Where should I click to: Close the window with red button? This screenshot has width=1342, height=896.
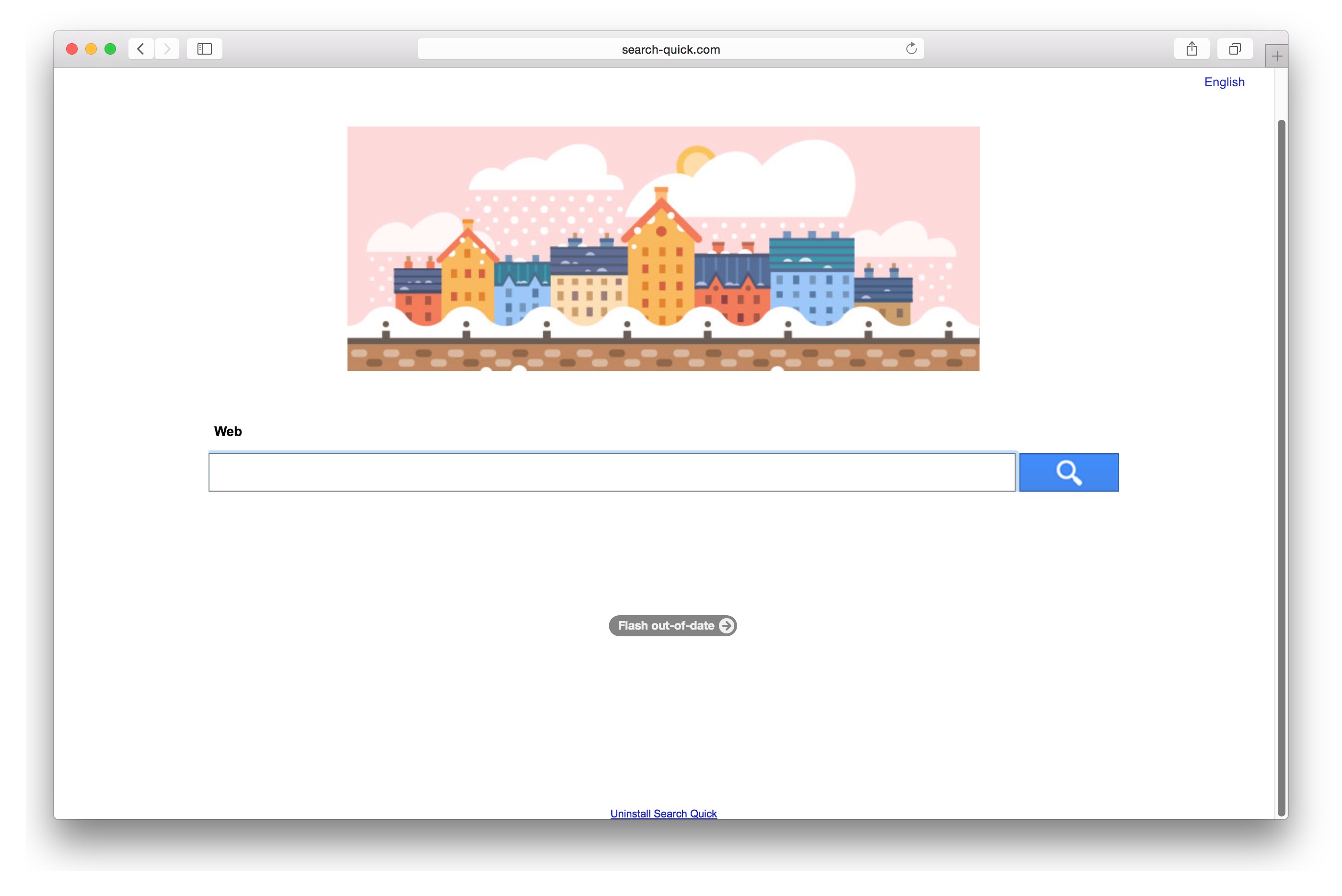pos(72,49)
